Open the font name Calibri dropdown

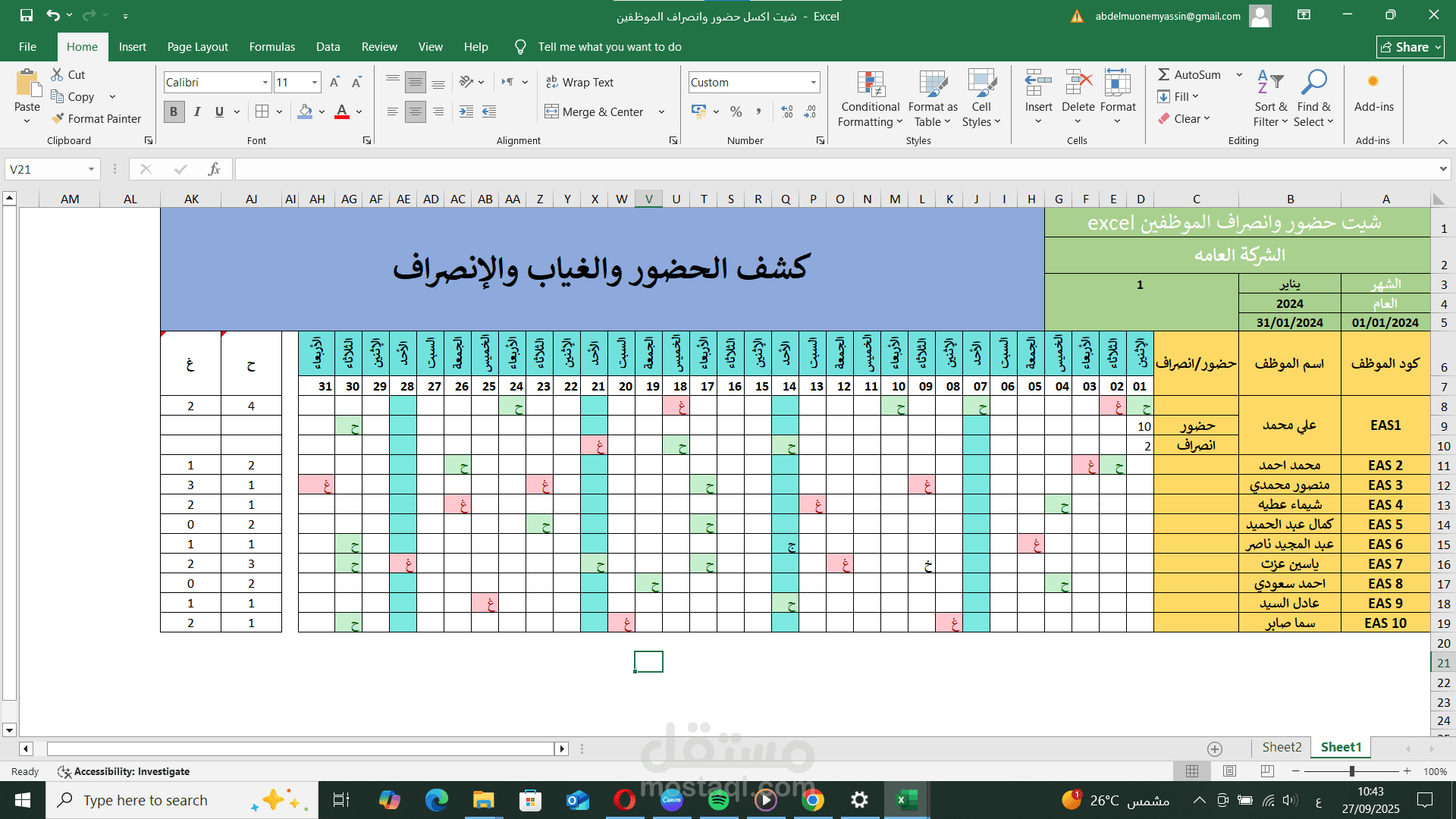tap(265, 83)
